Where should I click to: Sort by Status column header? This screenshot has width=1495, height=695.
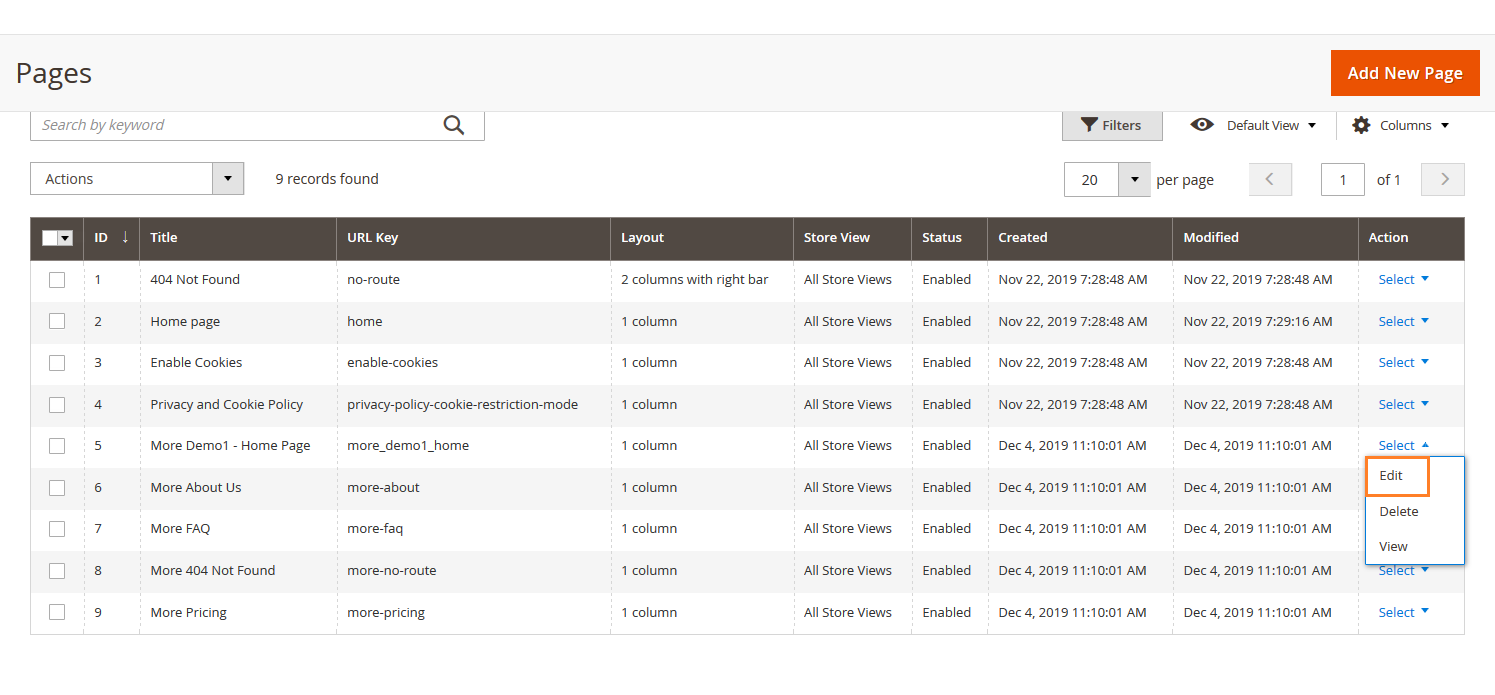pos(949,238)
